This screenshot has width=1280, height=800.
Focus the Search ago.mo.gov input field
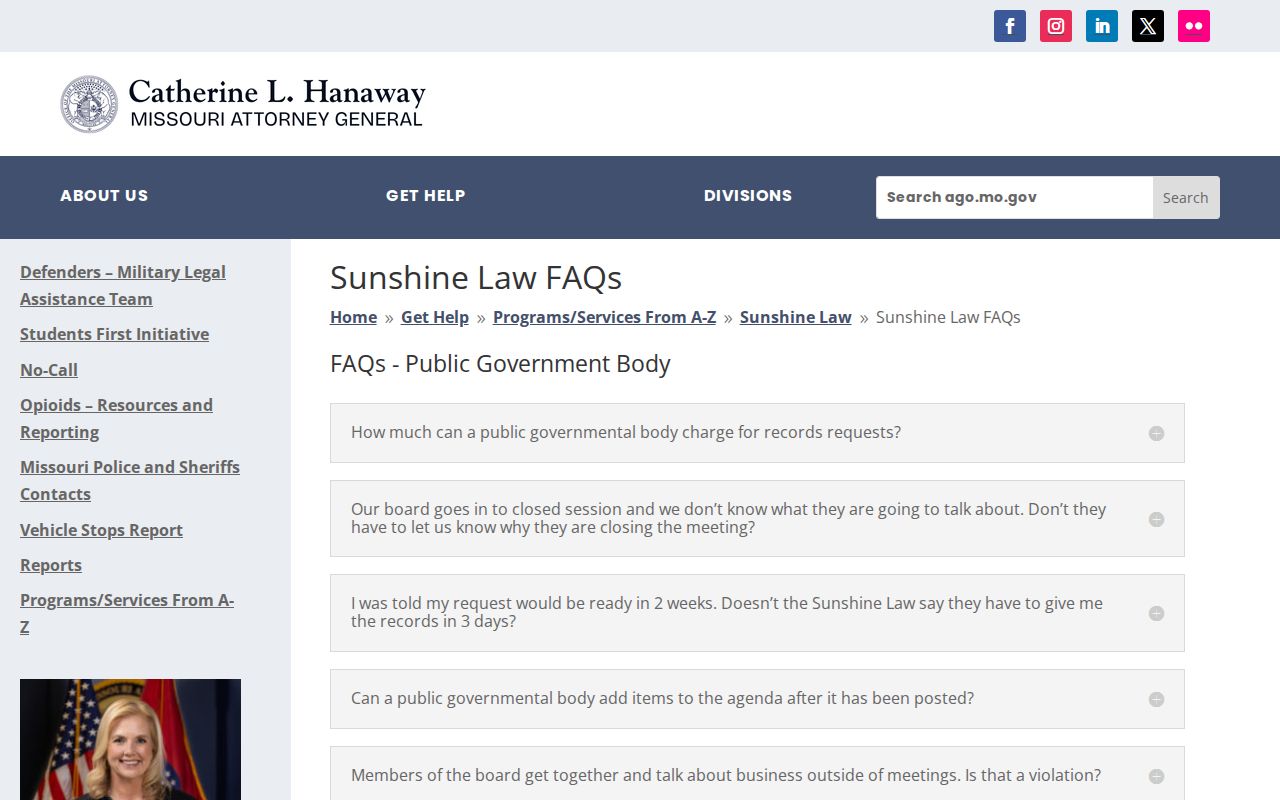(x=1014, y=198)
